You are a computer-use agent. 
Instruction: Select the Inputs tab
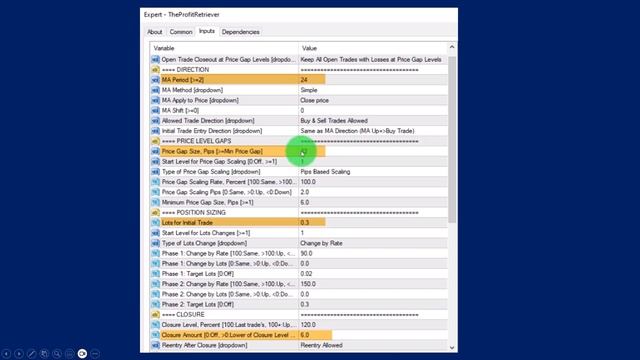(207, 31)
